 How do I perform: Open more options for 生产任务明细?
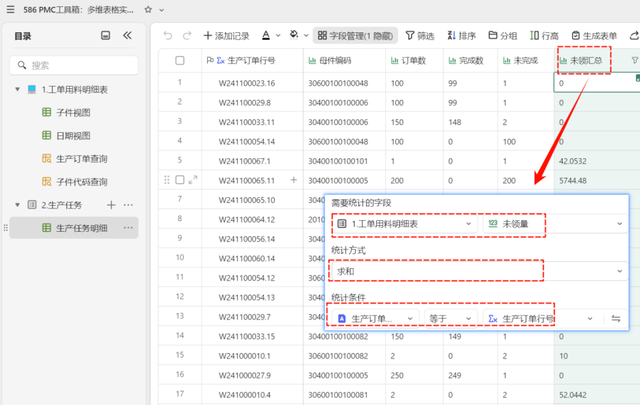128,228
